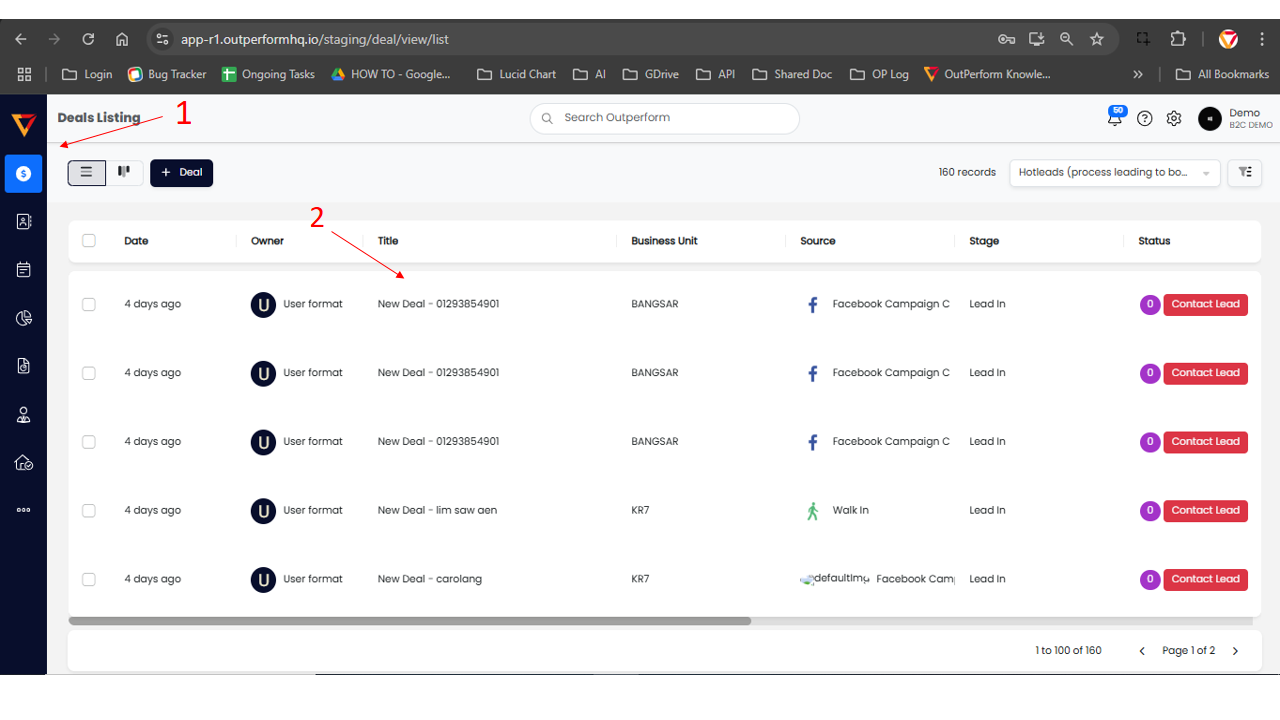The image size is (1280, 720).
Task: Open the contacts icon in left sidebar
Action: (x=24, y=222)
